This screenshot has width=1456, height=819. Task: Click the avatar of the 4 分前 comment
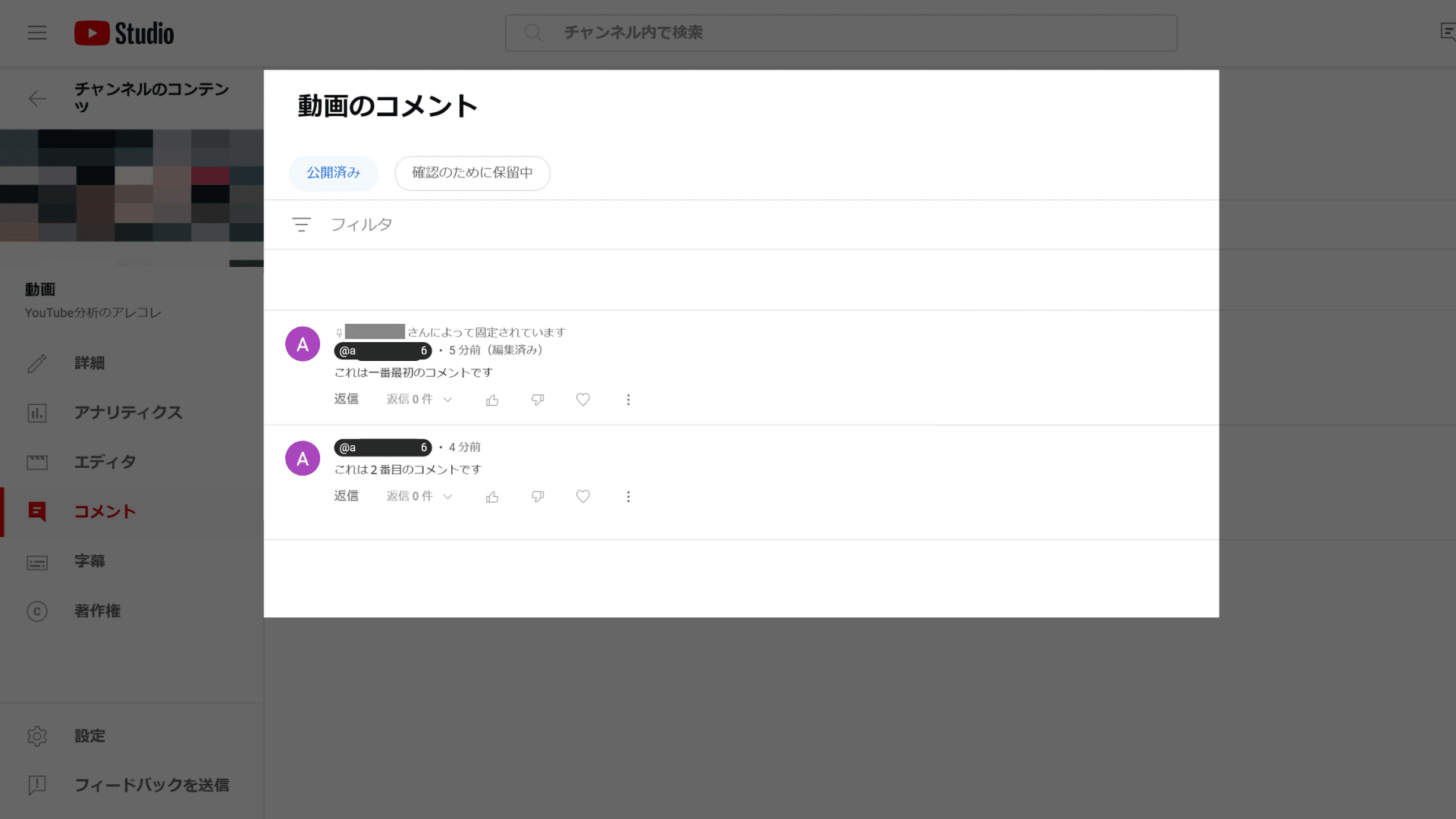coord(303,459)
